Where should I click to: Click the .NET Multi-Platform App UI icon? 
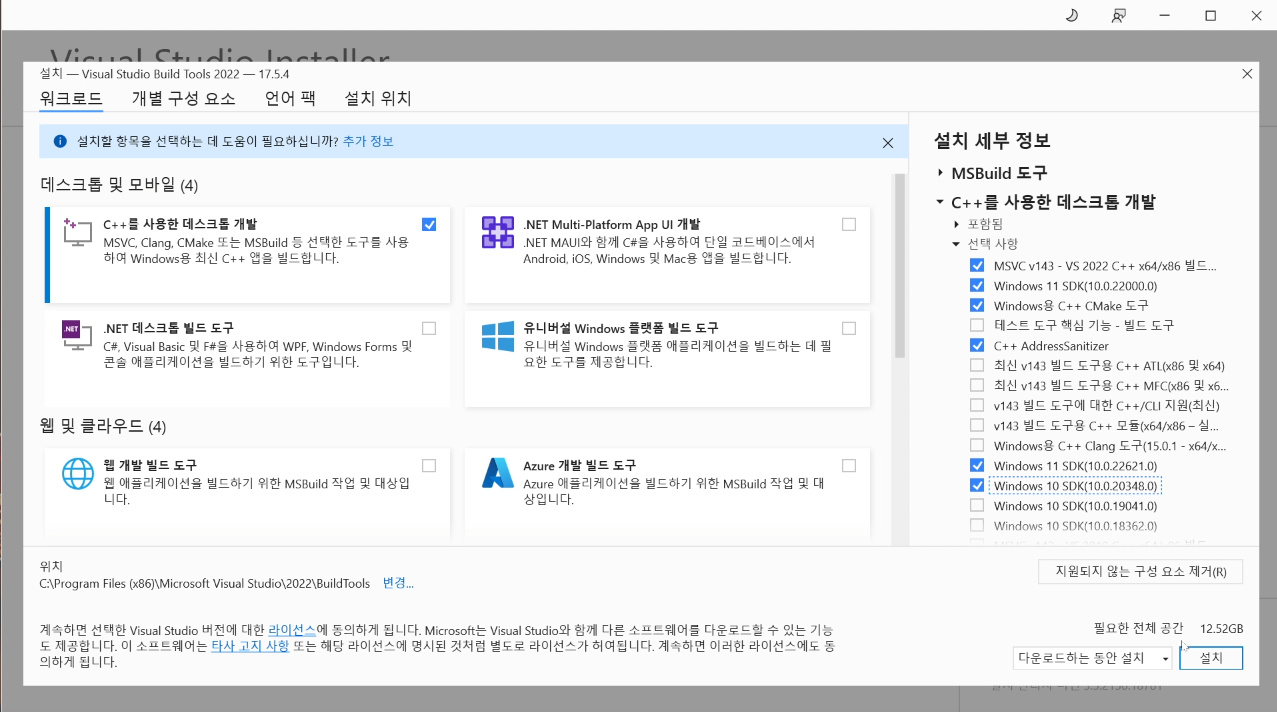click(x=497, y=232)
